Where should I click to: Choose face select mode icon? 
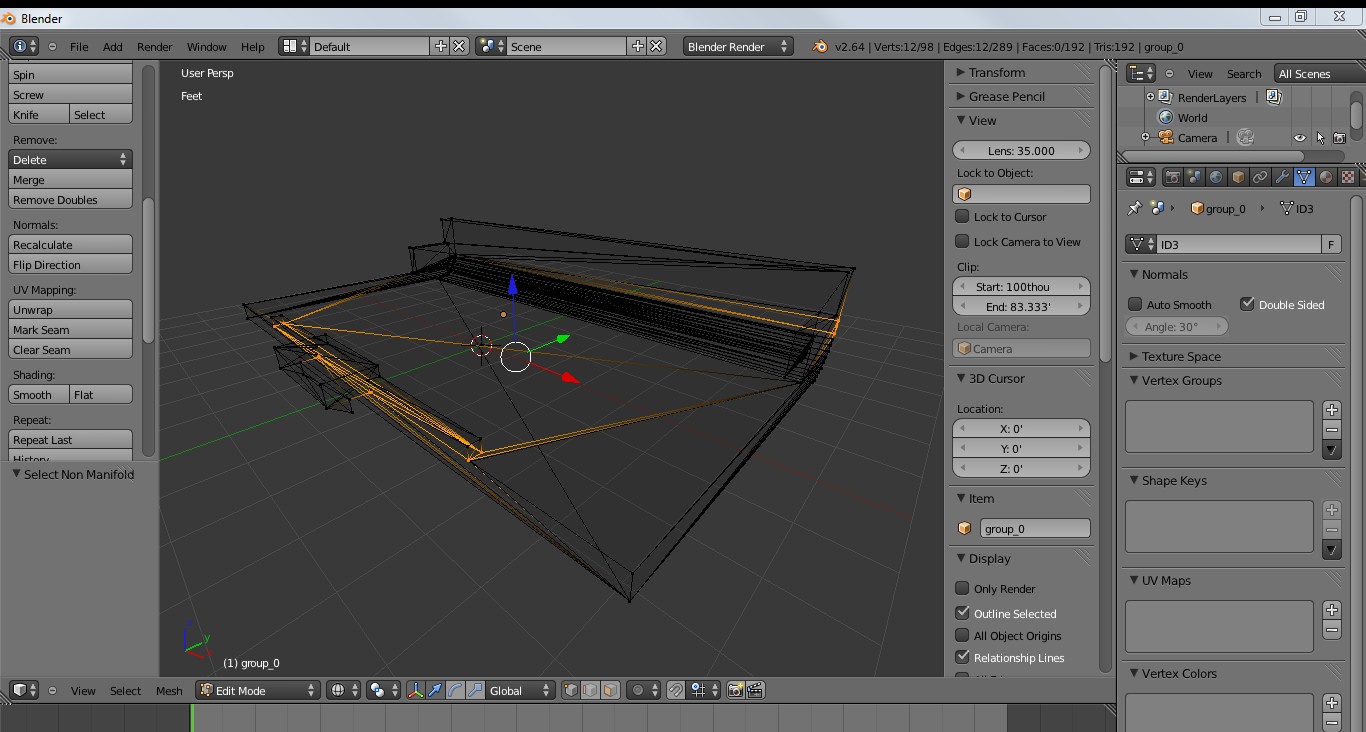[x=610, y=690]
